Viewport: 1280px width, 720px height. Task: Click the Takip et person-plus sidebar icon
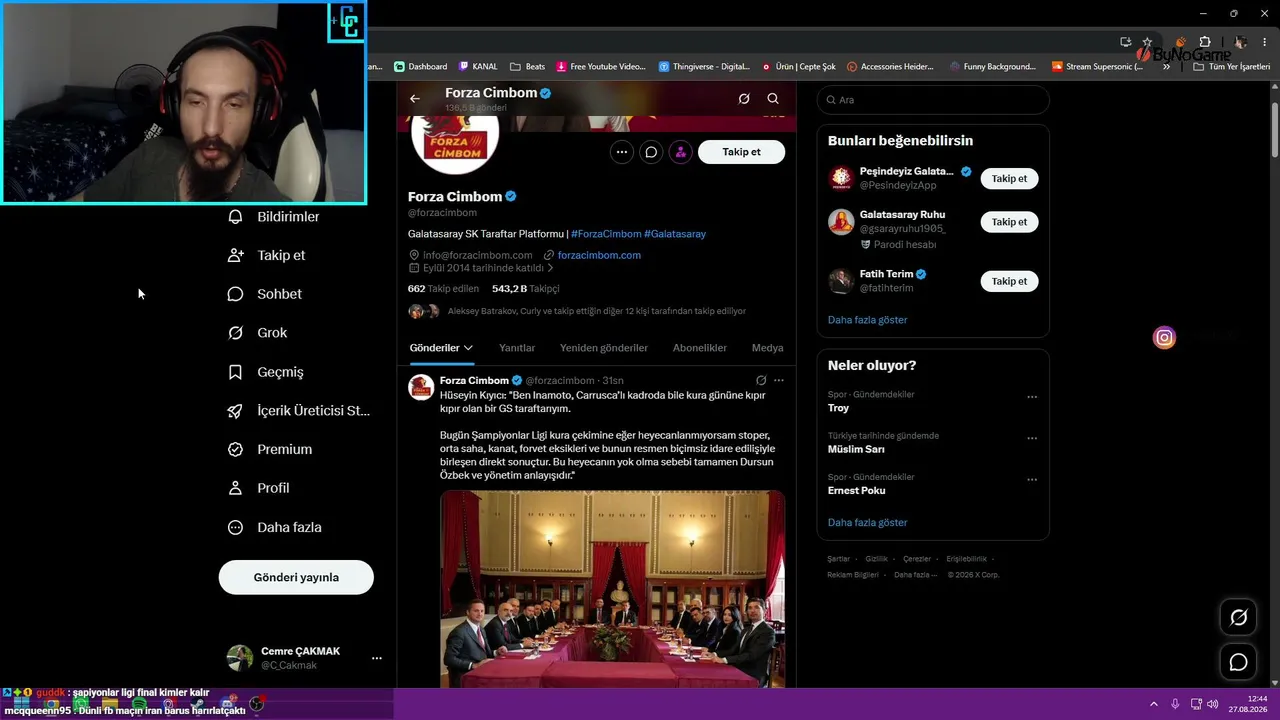pyautogui.click(x=235, y=255)
